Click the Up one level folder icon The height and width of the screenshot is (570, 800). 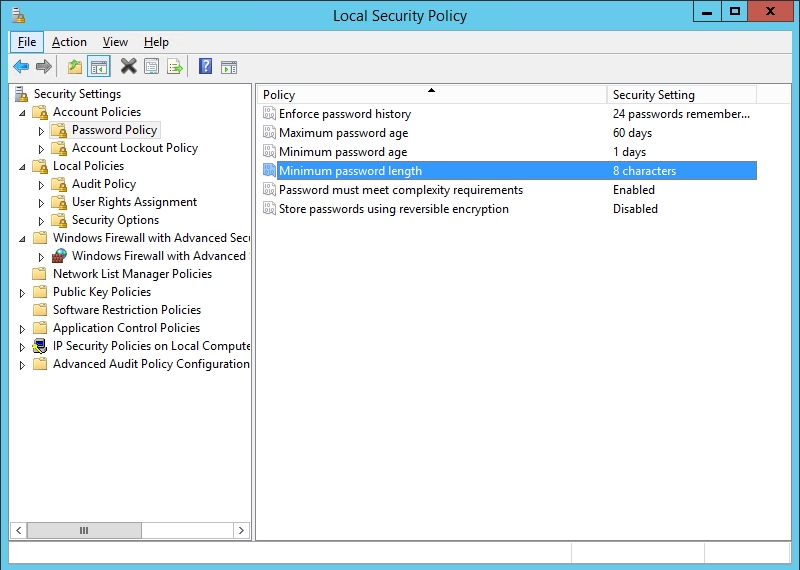click(x=75, y=66)
